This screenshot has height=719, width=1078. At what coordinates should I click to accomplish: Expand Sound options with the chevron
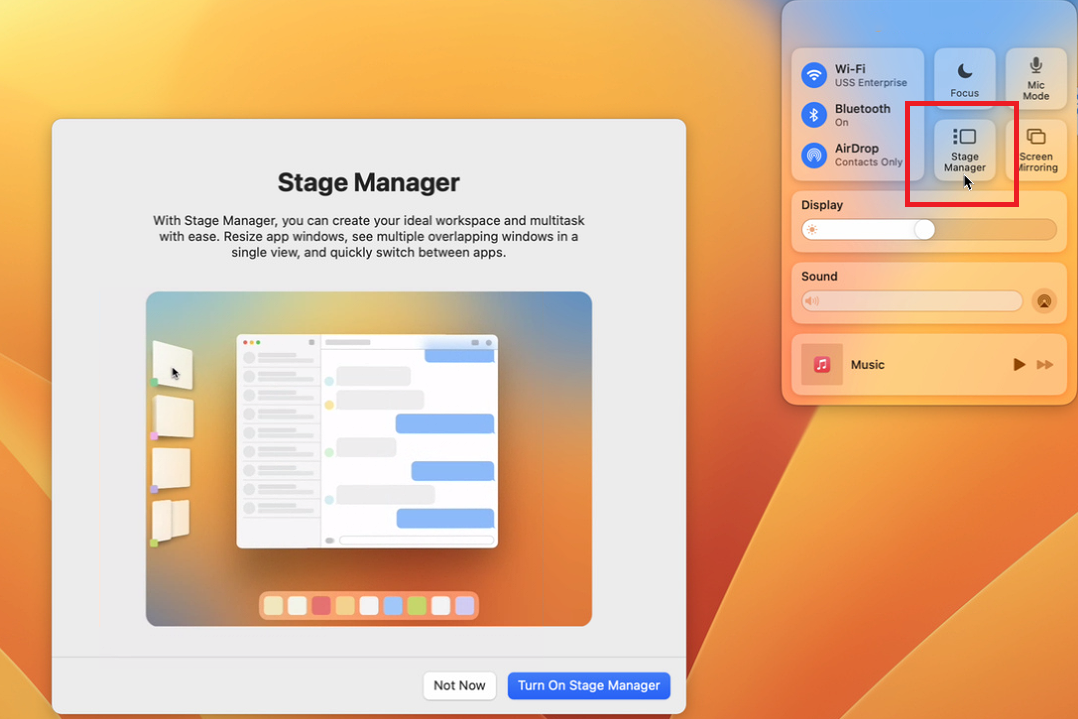[1044, 301]
